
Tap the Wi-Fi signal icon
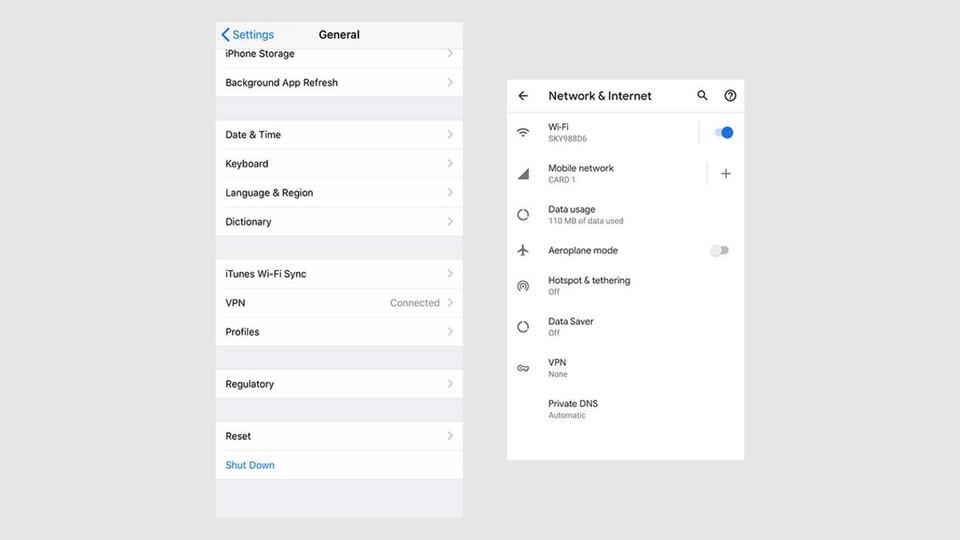click(523, 132)
